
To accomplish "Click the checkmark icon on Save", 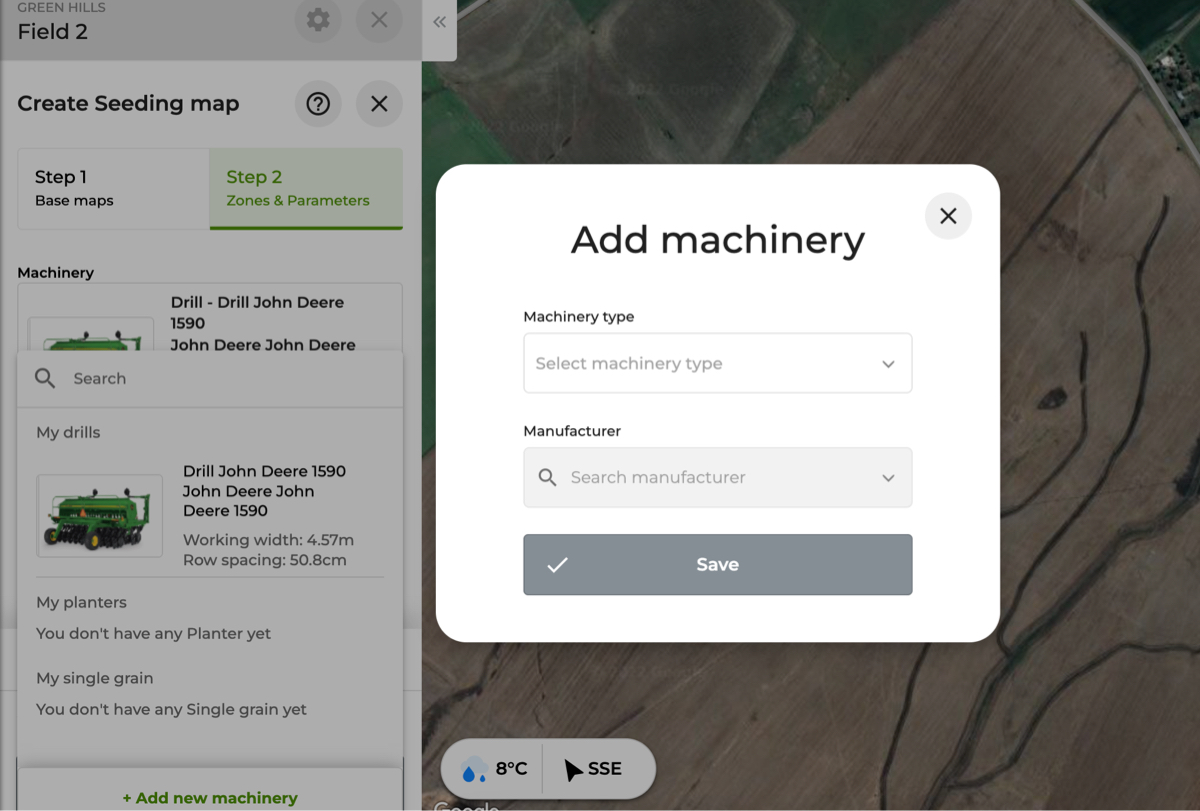I will point(557,565).
